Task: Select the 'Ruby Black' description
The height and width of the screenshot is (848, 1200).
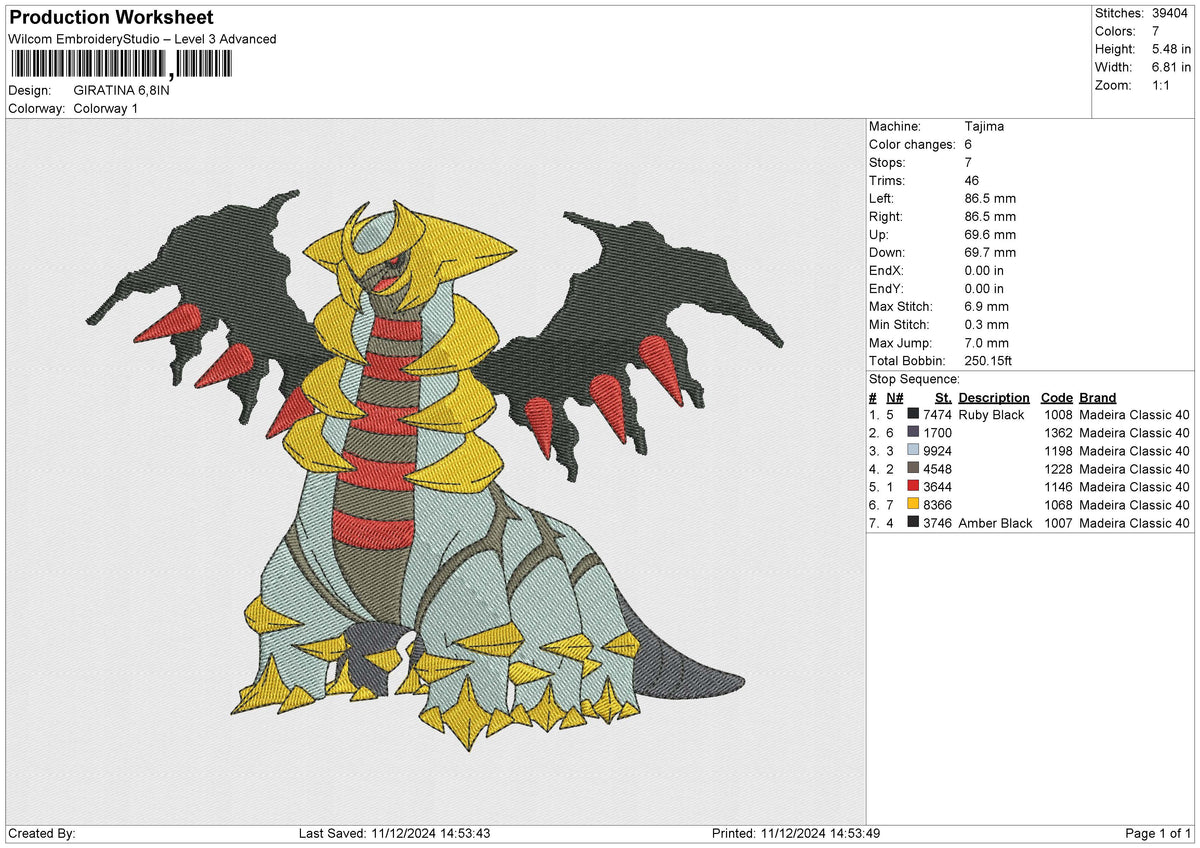Action: (991, 415)
